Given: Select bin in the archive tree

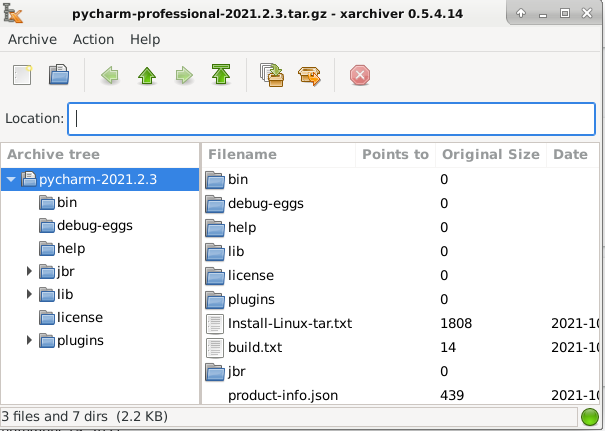Looking at the screenshot, I should [x=67, y=202].
